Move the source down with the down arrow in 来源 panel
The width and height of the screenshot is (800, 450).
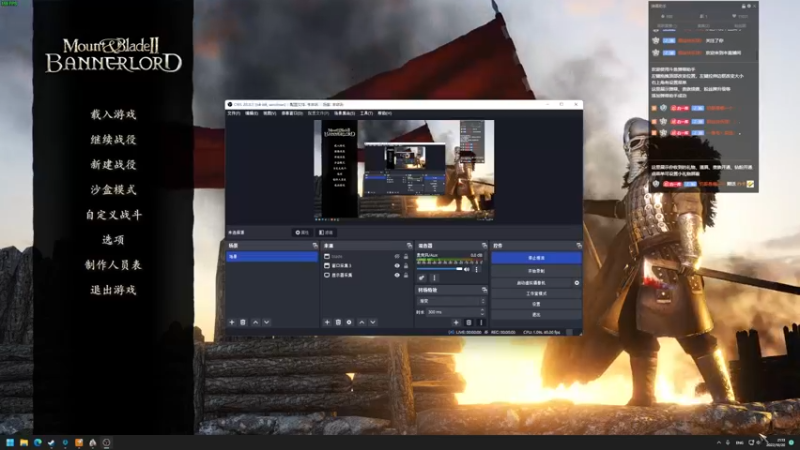373,322
